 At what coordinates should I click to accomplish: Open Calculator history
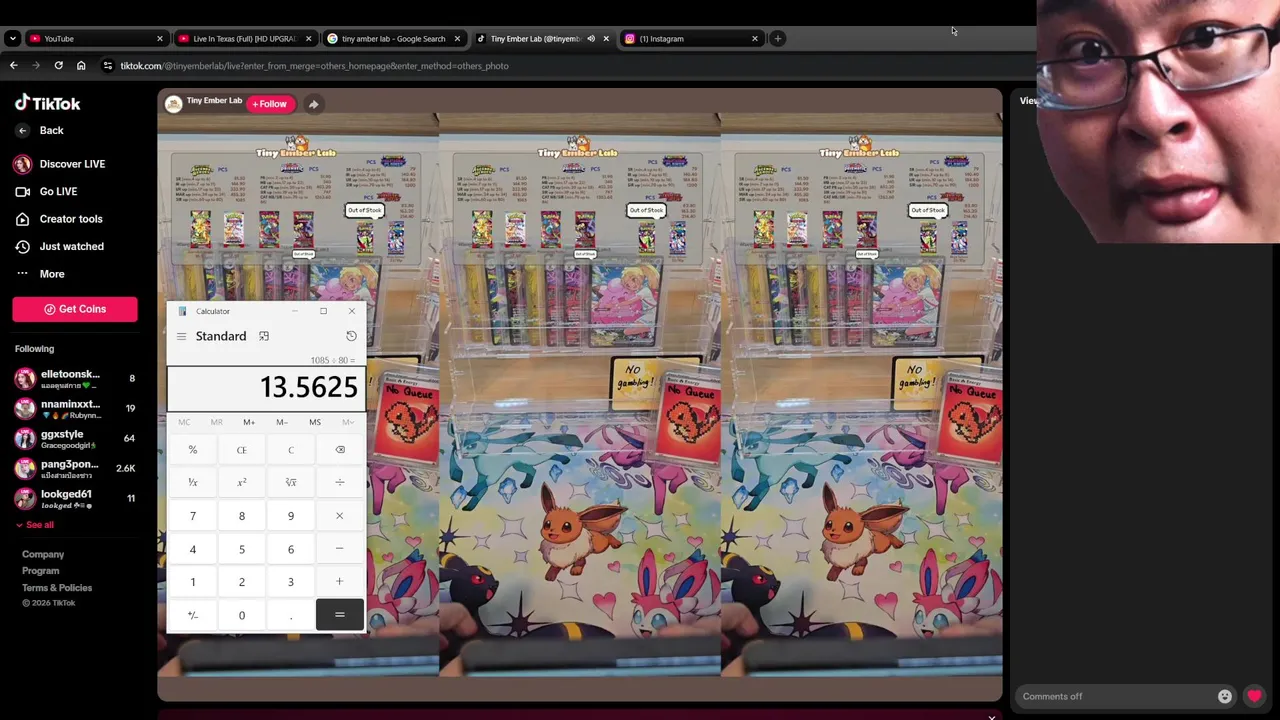click(x=351, y=336)
